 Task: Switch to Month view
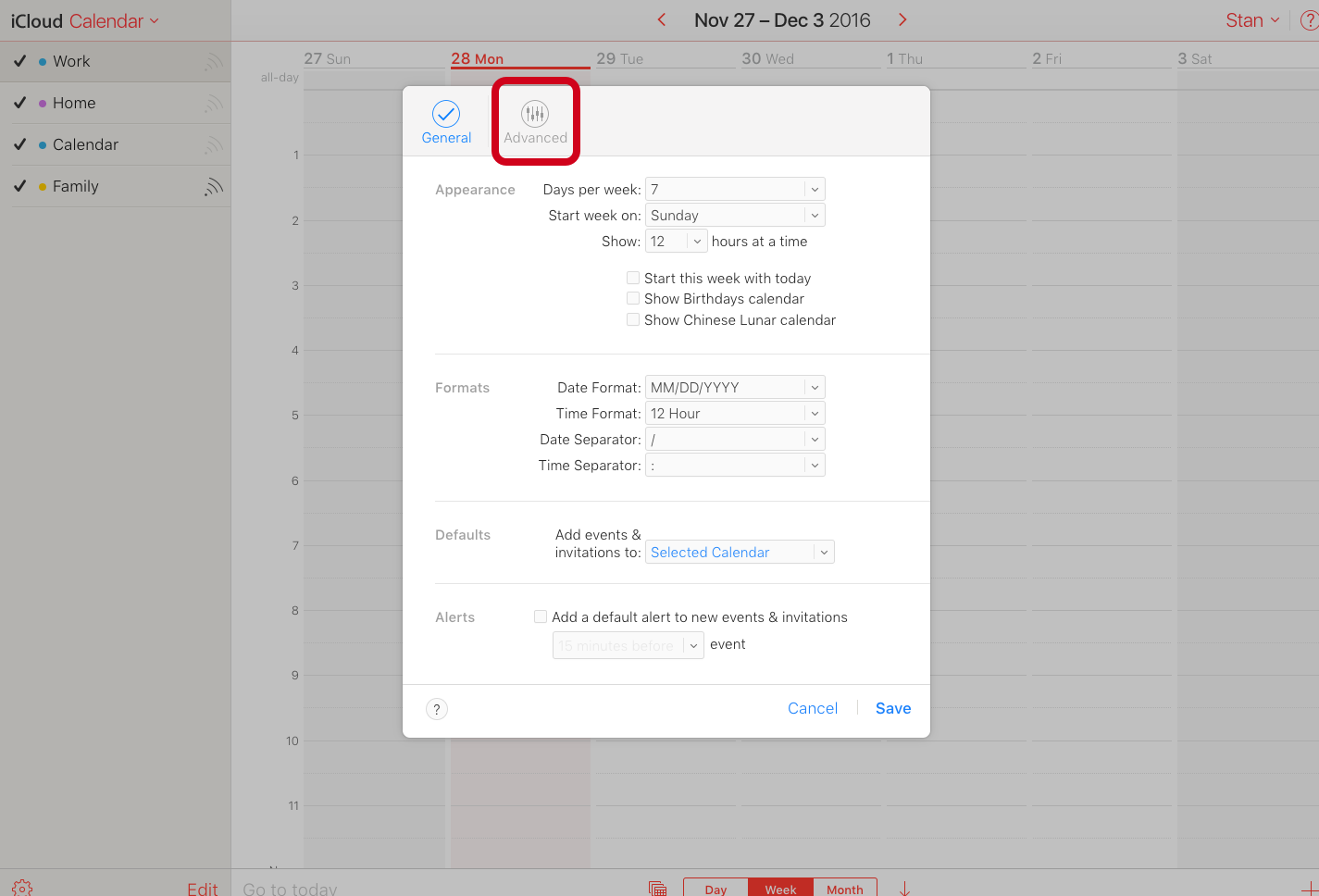pos(843,888)
